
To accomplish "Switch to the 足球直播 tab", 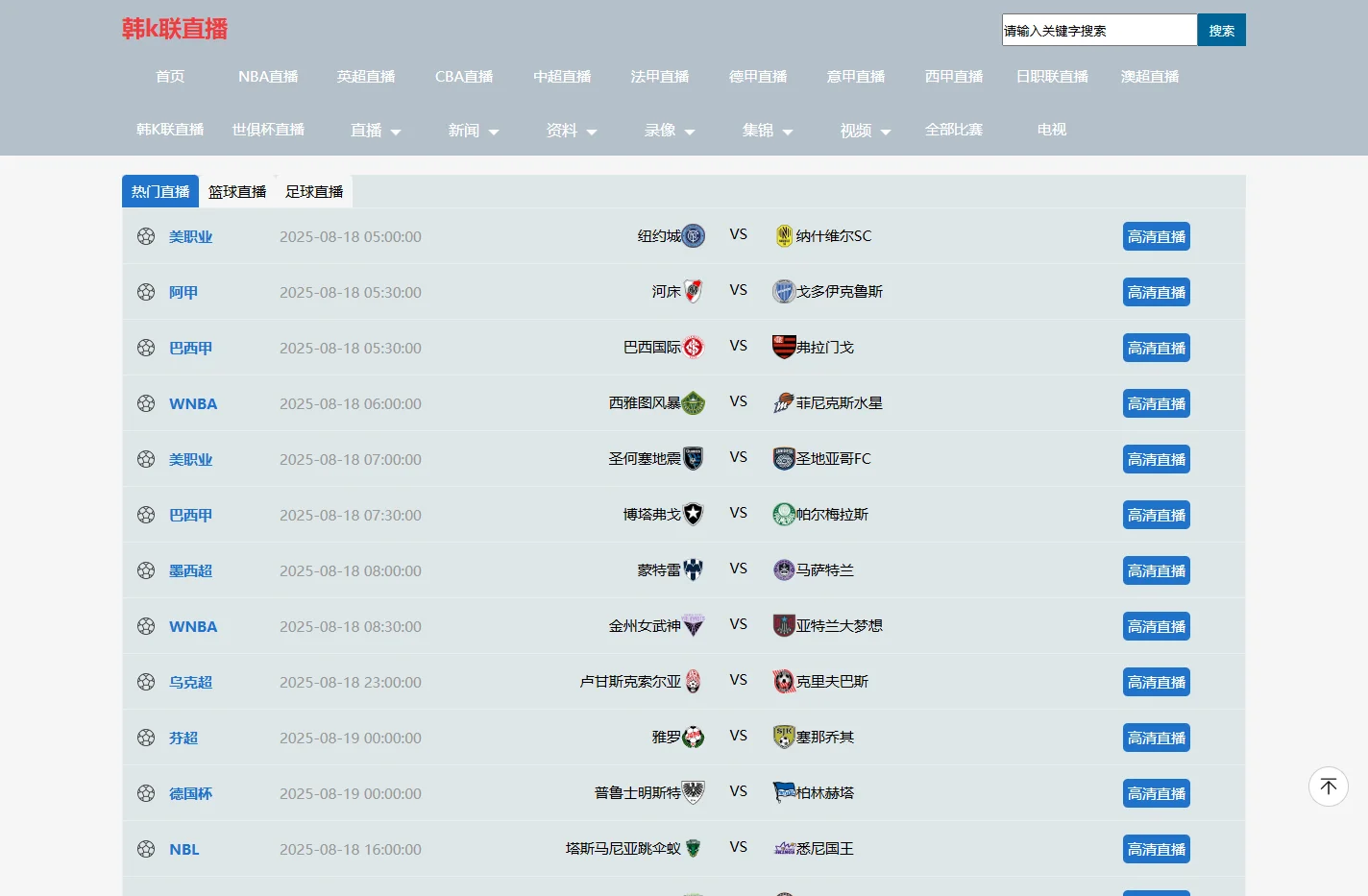I will point(314,191).
